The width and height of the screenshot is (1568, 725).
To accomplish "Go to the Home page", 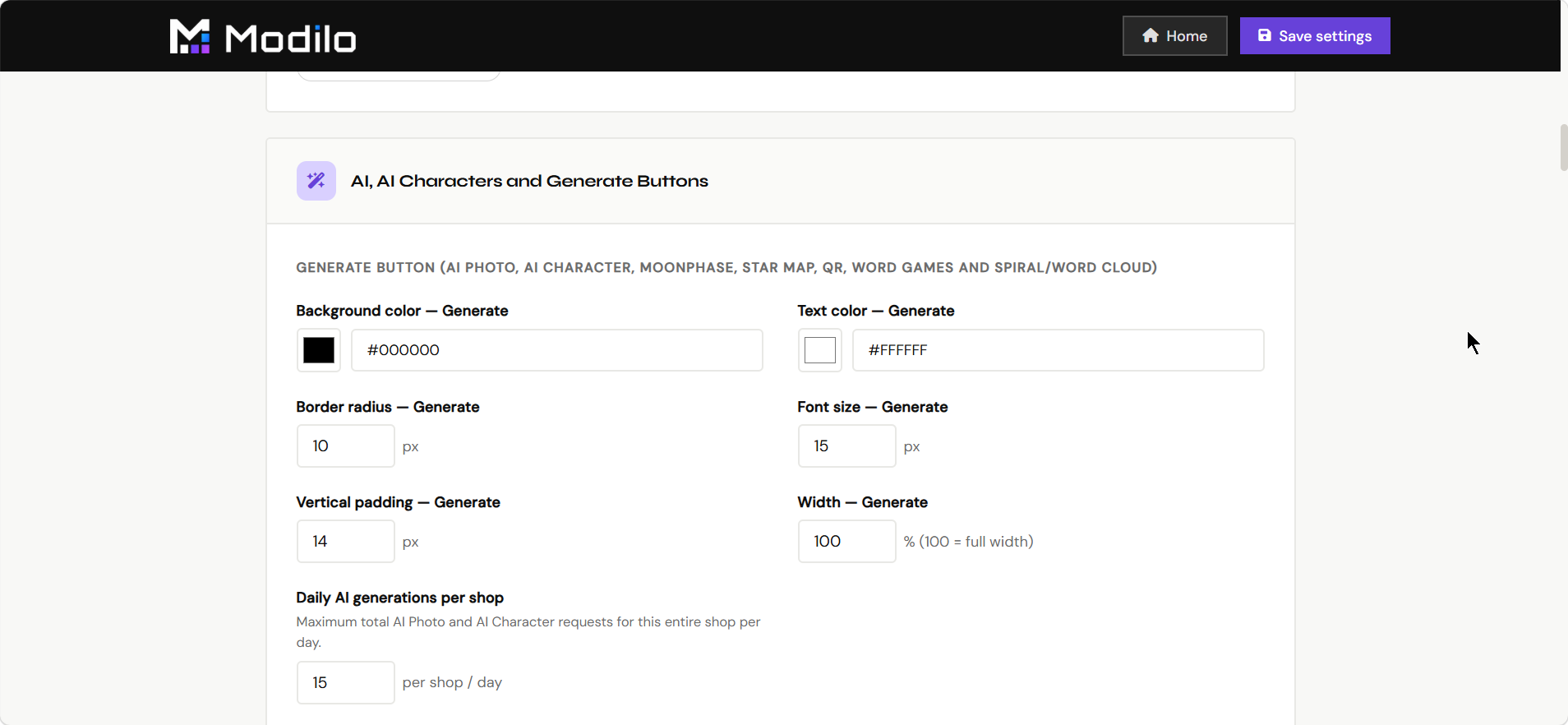I will (1174, 36).
